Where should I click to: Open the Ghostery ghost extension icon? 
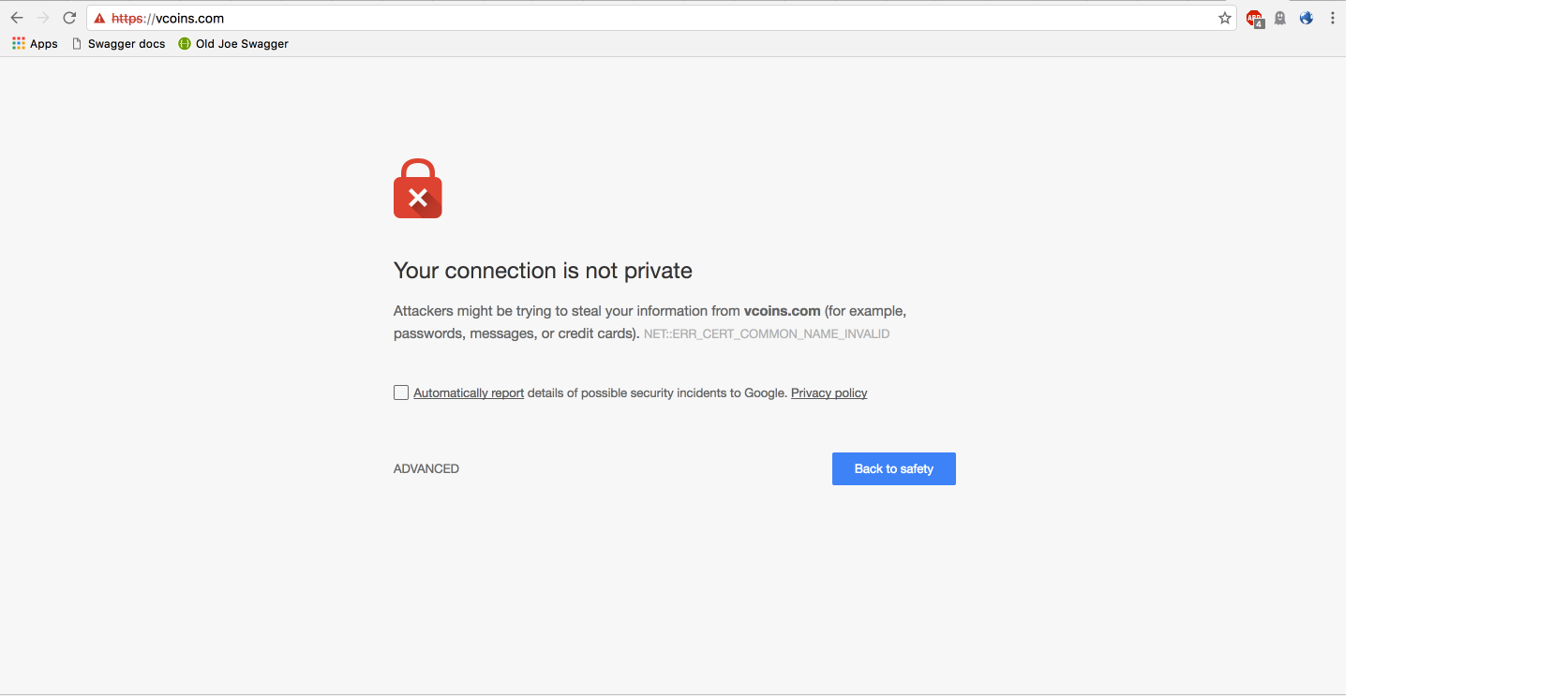coord(1280,18)
